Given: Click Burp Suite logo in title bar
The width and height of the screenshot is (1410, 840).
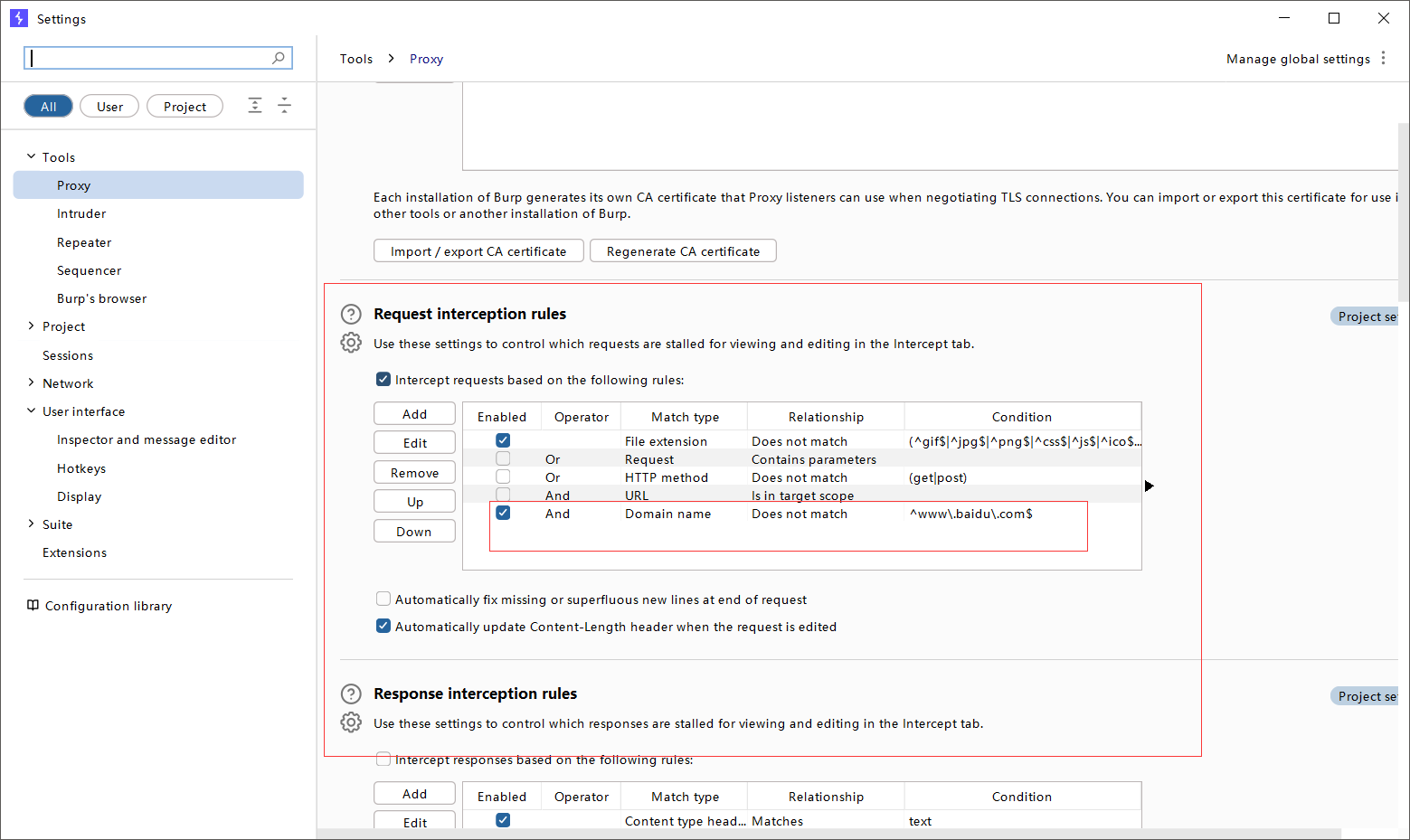Looking at the screenshot, I should (19, 18).
